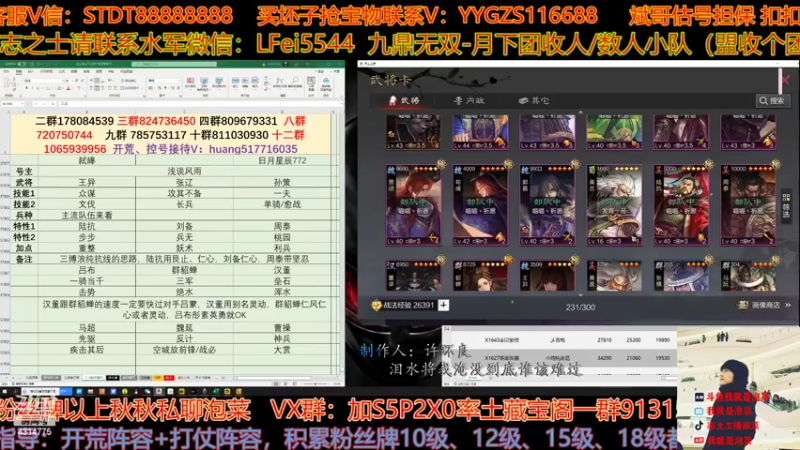Adjust the Excel zoom slider

click(315, 384)
